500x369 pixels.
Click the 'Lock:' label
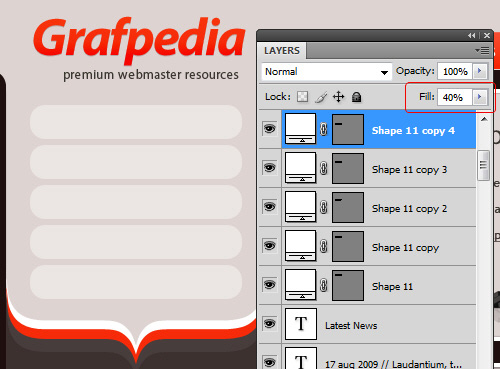[278, 97]
